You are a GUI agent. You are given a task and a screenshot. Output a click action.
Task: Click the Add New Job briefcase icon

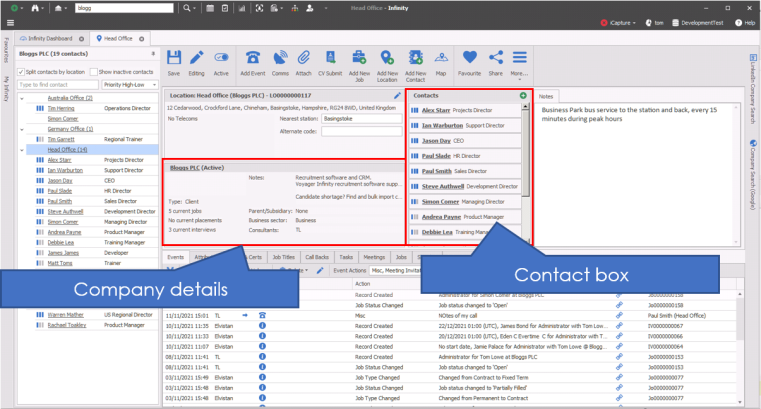(359, 58)
